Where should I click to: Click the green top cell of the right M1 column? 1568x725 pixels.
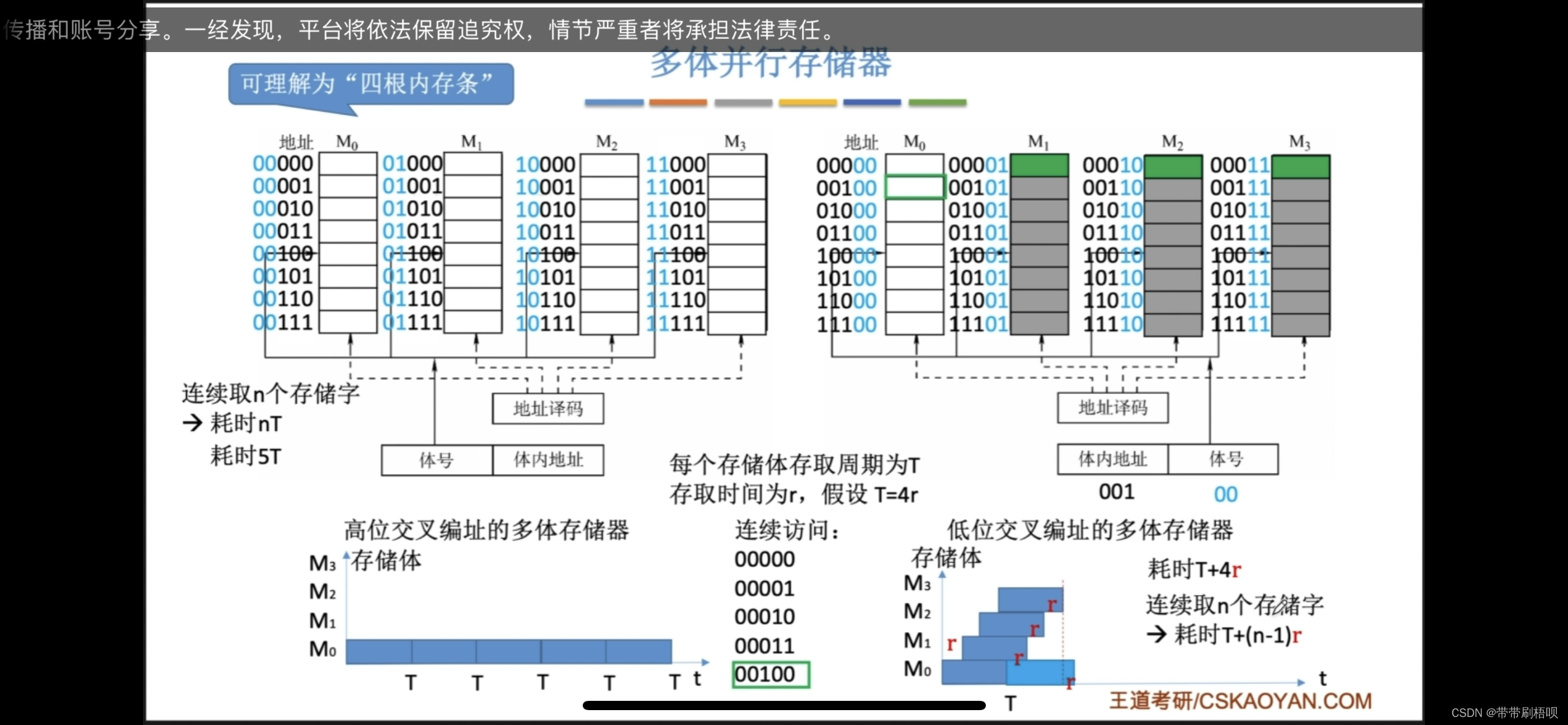(x=1039, y=165)
